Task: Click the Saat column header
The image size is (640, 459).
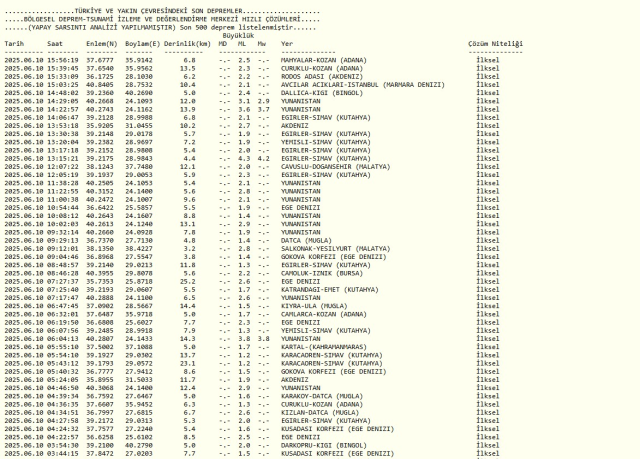Action: [x=56, y=44]
